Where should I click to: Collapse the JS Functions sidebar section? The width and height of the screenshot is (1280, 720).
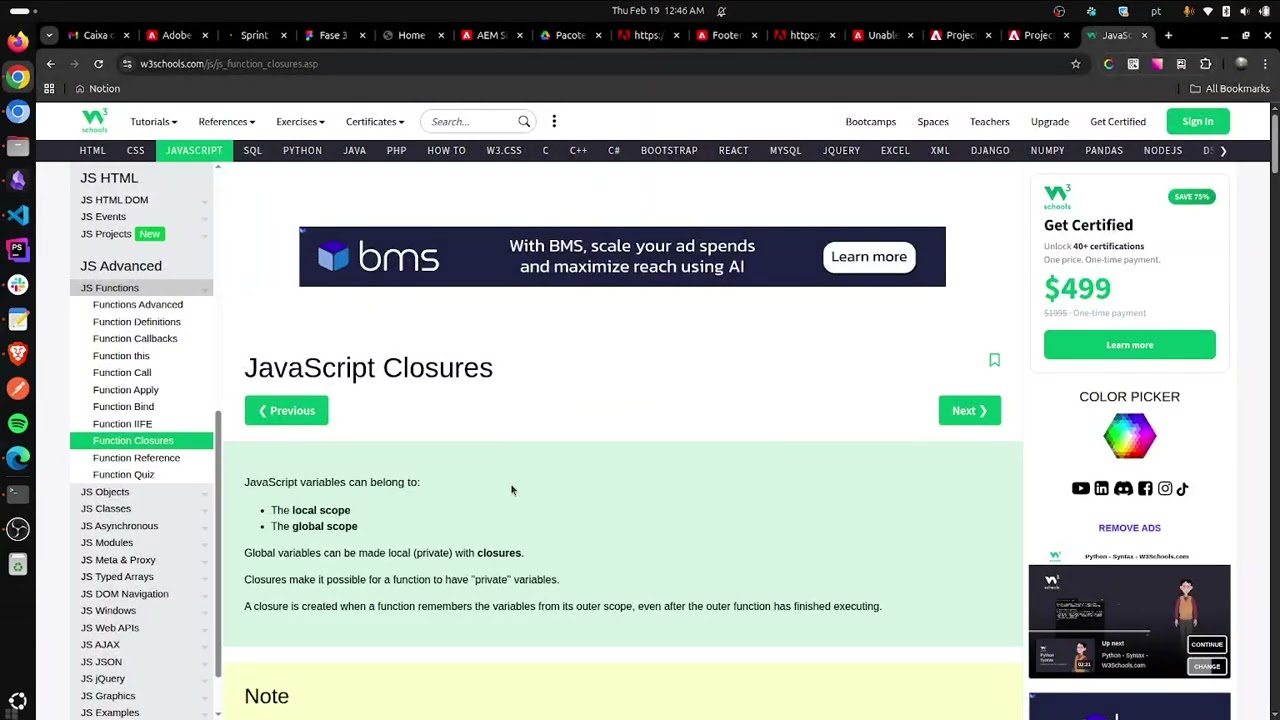(141, 288)
